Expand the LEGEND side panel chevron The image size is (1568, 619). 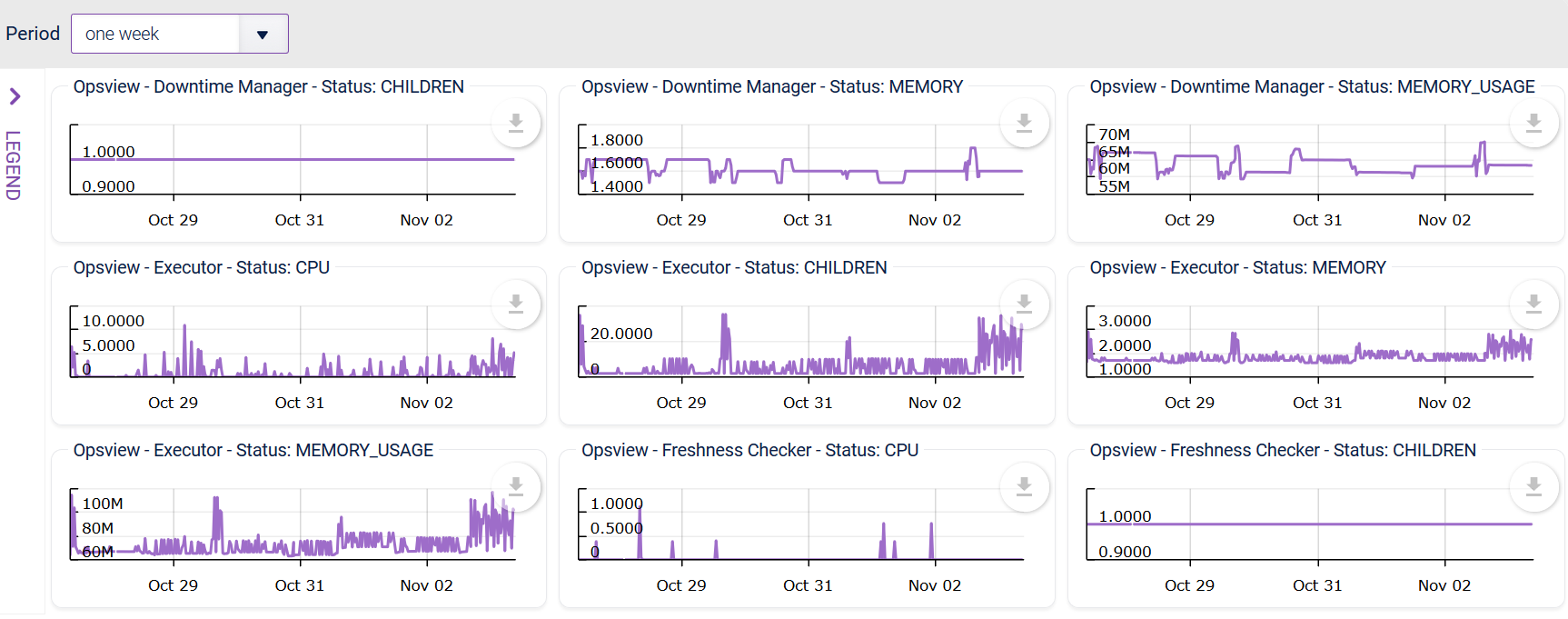[15, 96]
